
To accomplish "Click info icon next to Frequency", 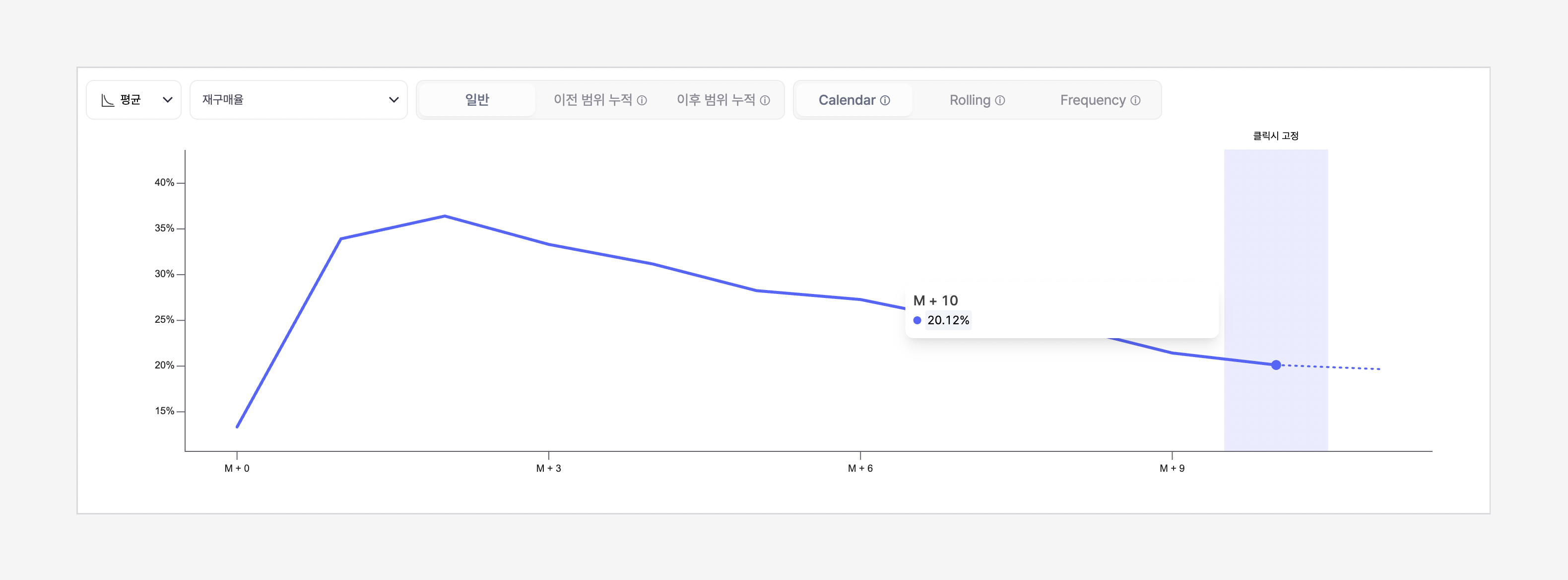I will [x=1135, y=100].
